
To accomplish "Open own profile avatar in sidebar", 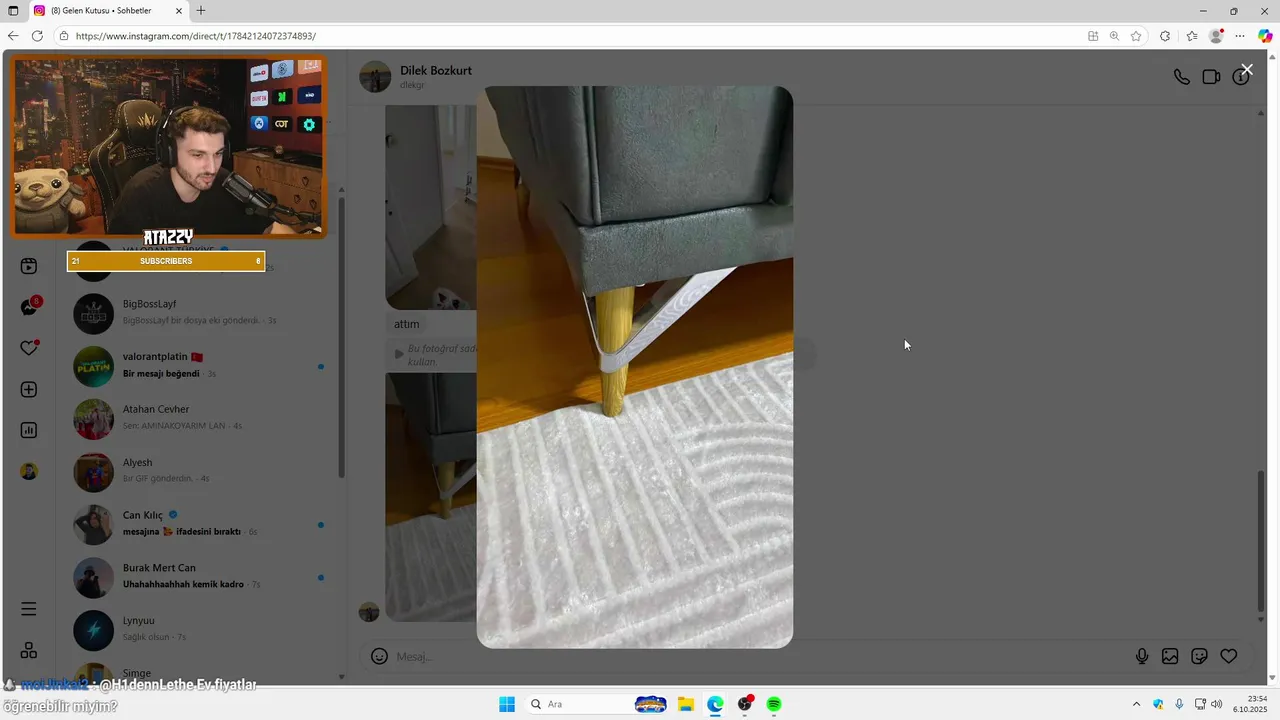I will click(x=29, y=471).
